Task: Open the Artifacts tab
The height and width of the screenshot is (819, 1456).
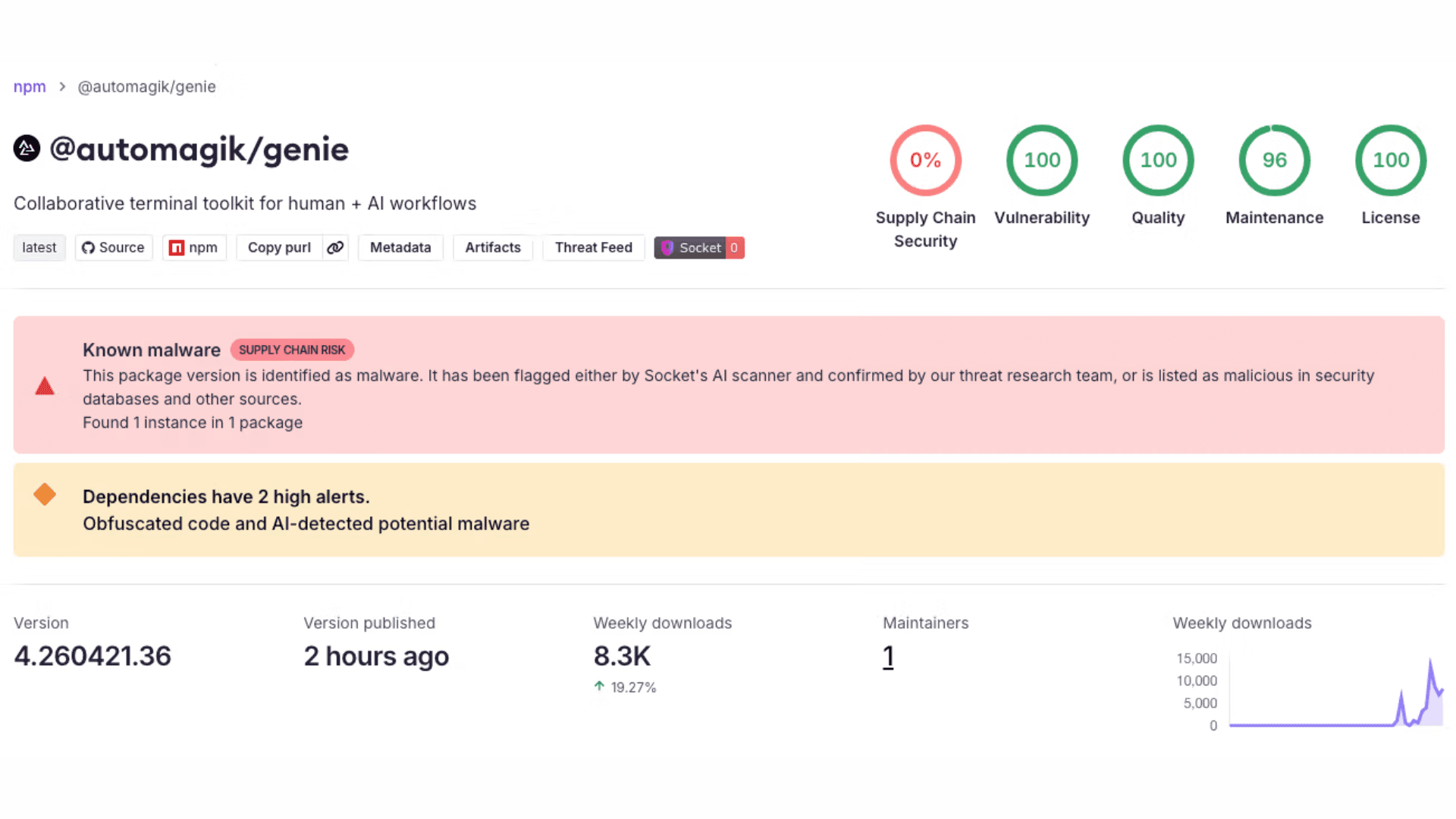Action: [x=493, y=248]
